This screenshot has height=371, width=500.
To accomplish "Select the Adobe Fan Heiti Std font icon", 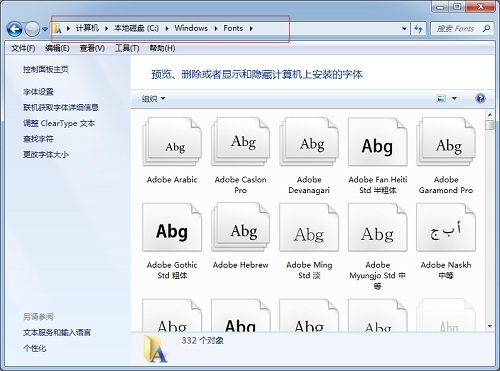I will tap(378, 142).
